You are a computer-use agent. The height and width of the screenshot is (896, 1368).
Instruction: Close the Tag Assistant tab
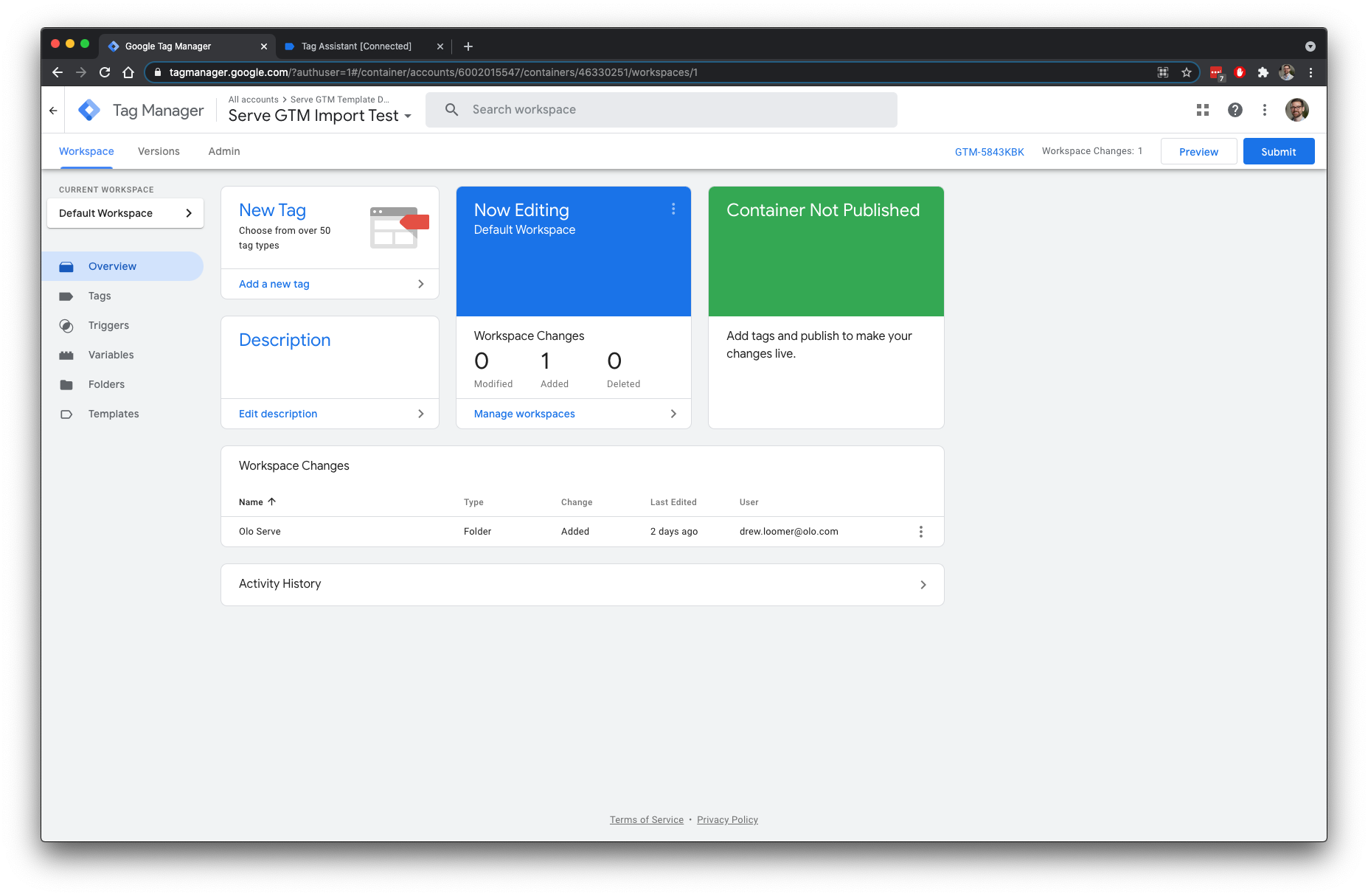click(x=440, y=46)
